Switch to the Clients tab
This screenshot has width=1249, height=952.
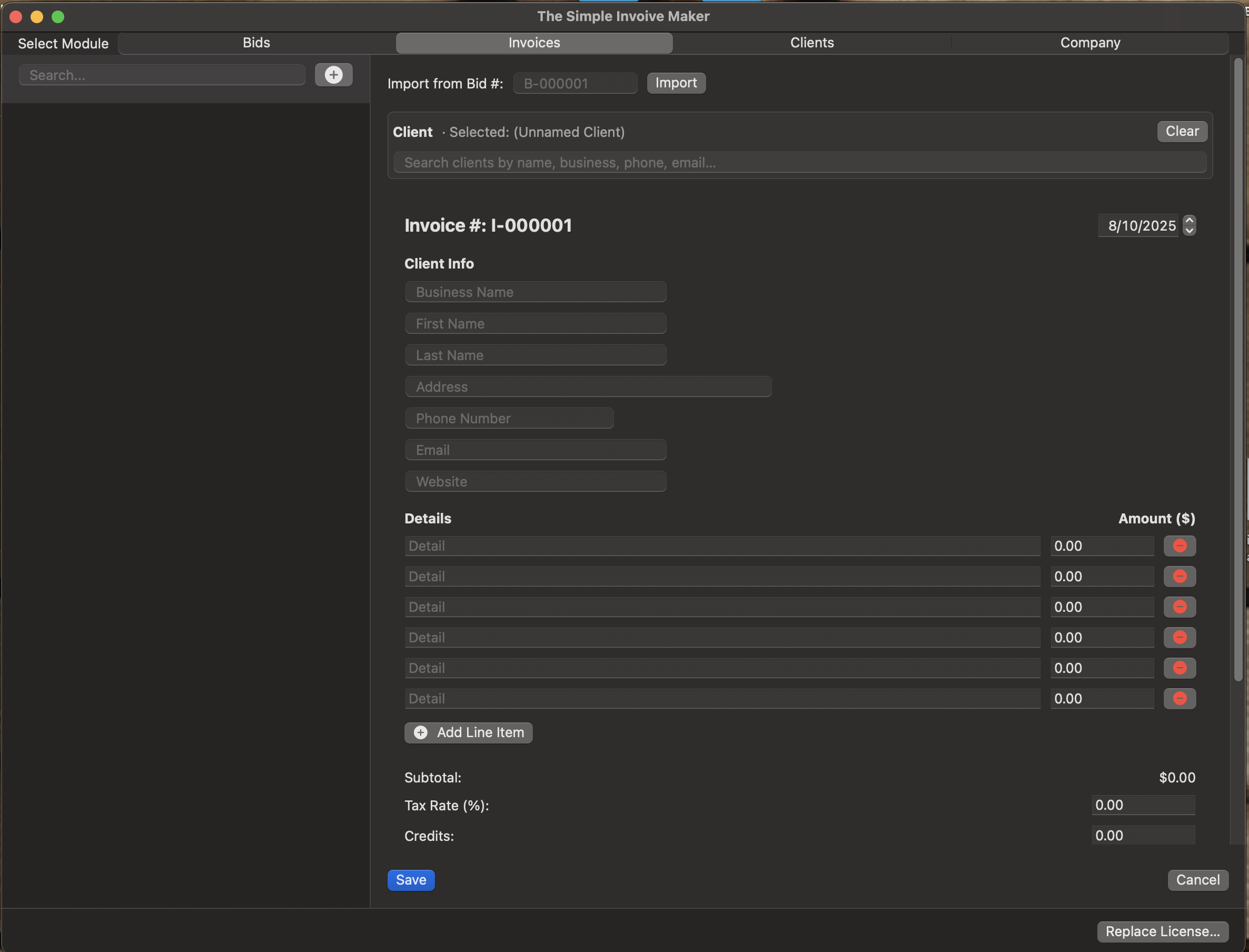[x=811, y=43]
